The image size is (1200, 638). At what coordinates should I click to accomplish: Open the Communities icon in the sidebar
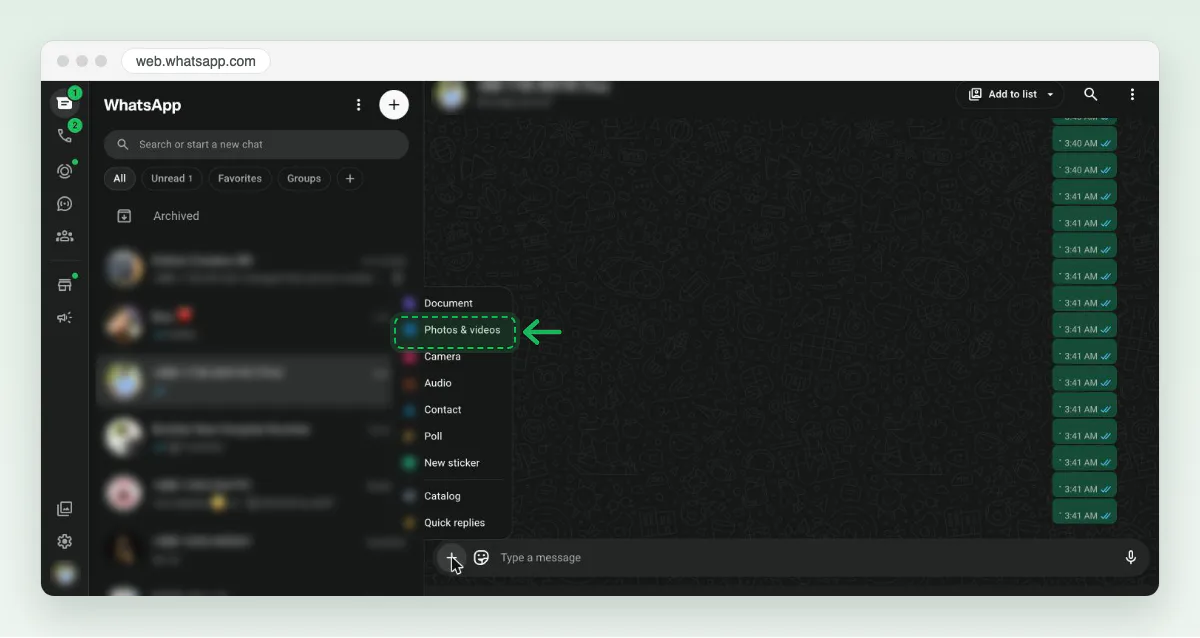pyautogui.click(x=65, y=237)
